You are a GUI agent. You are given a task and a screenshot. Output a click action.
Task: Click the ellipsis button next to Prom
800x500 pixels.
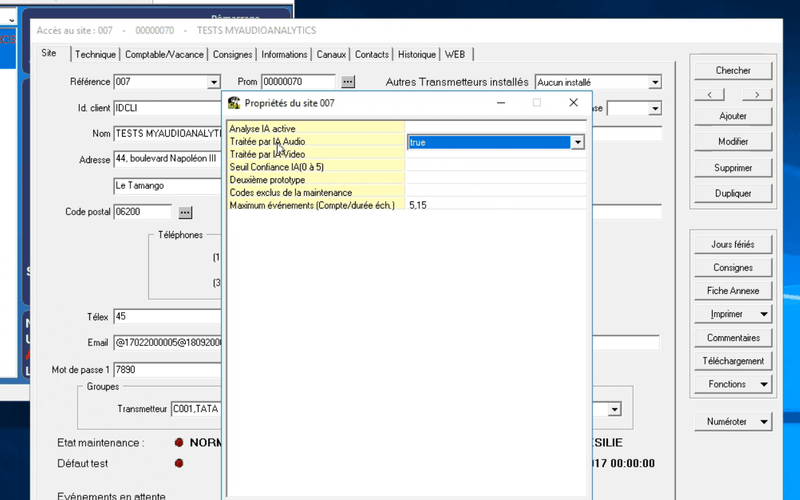tap(348, 81)
